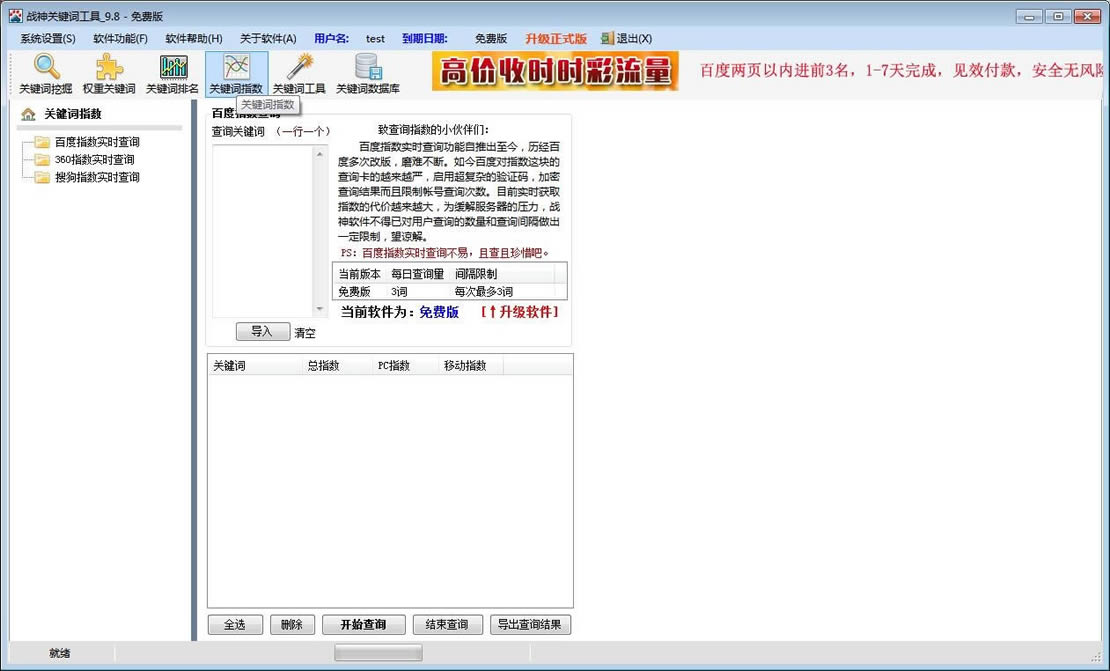Select the 关键词指数 index tool

(x=236, y=74)
